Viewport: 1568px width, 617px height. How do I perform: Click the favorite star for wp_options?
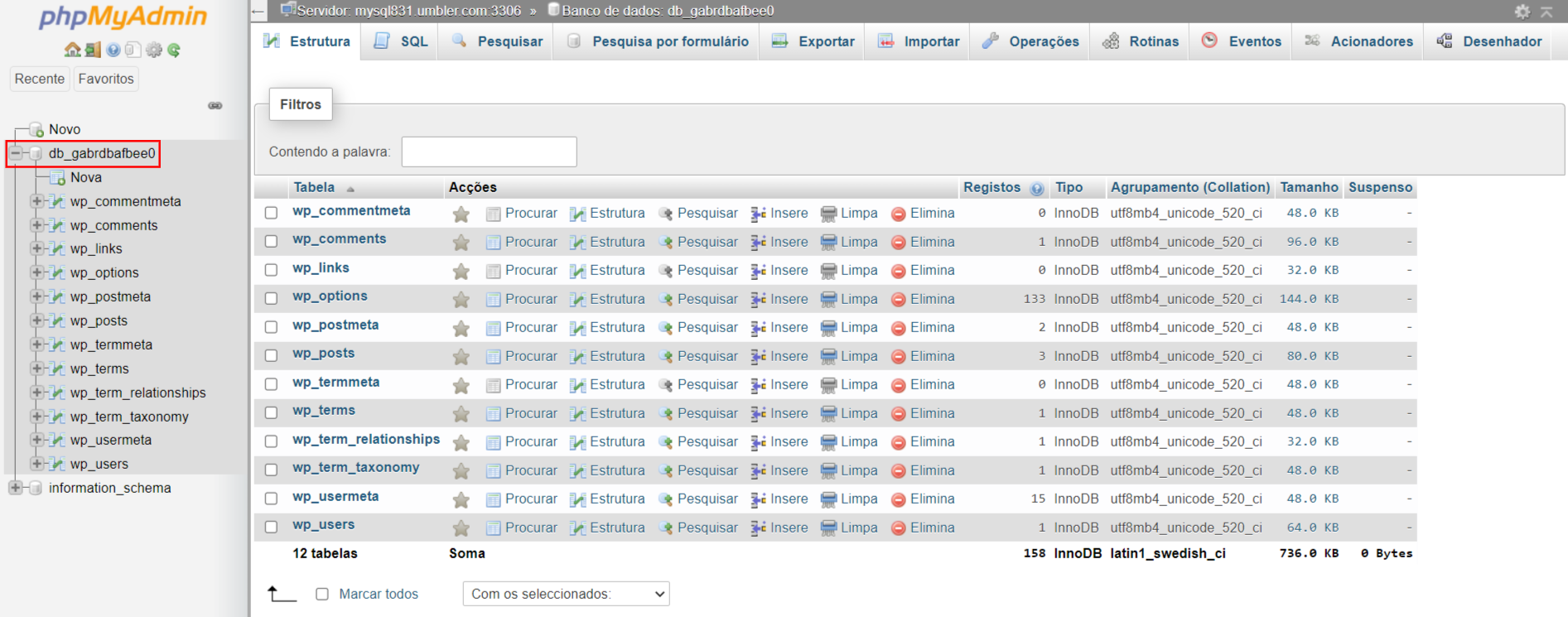click(461, 300)
